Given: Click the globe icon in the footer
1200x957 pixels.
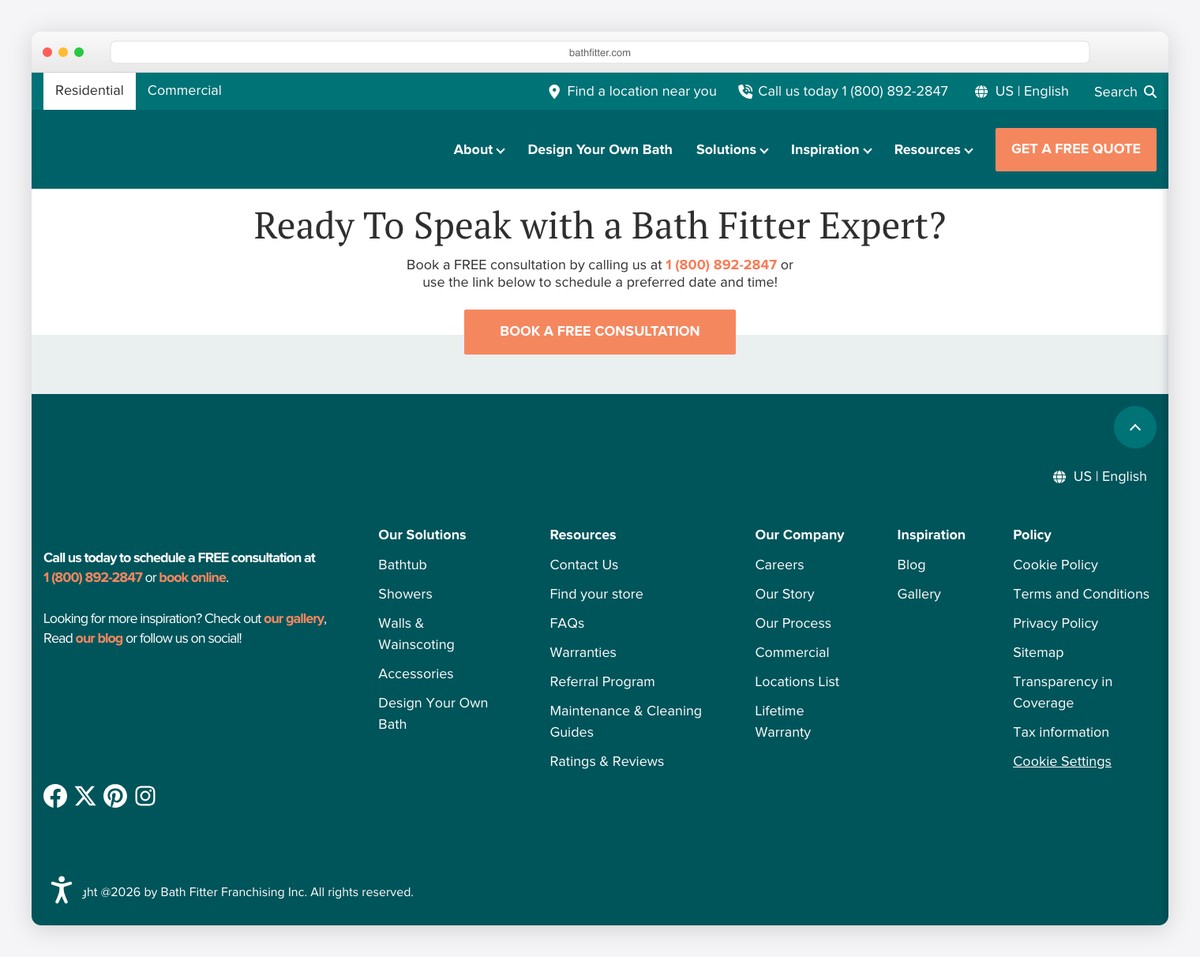Looking at the screenshot, I should coord(1059,477).
